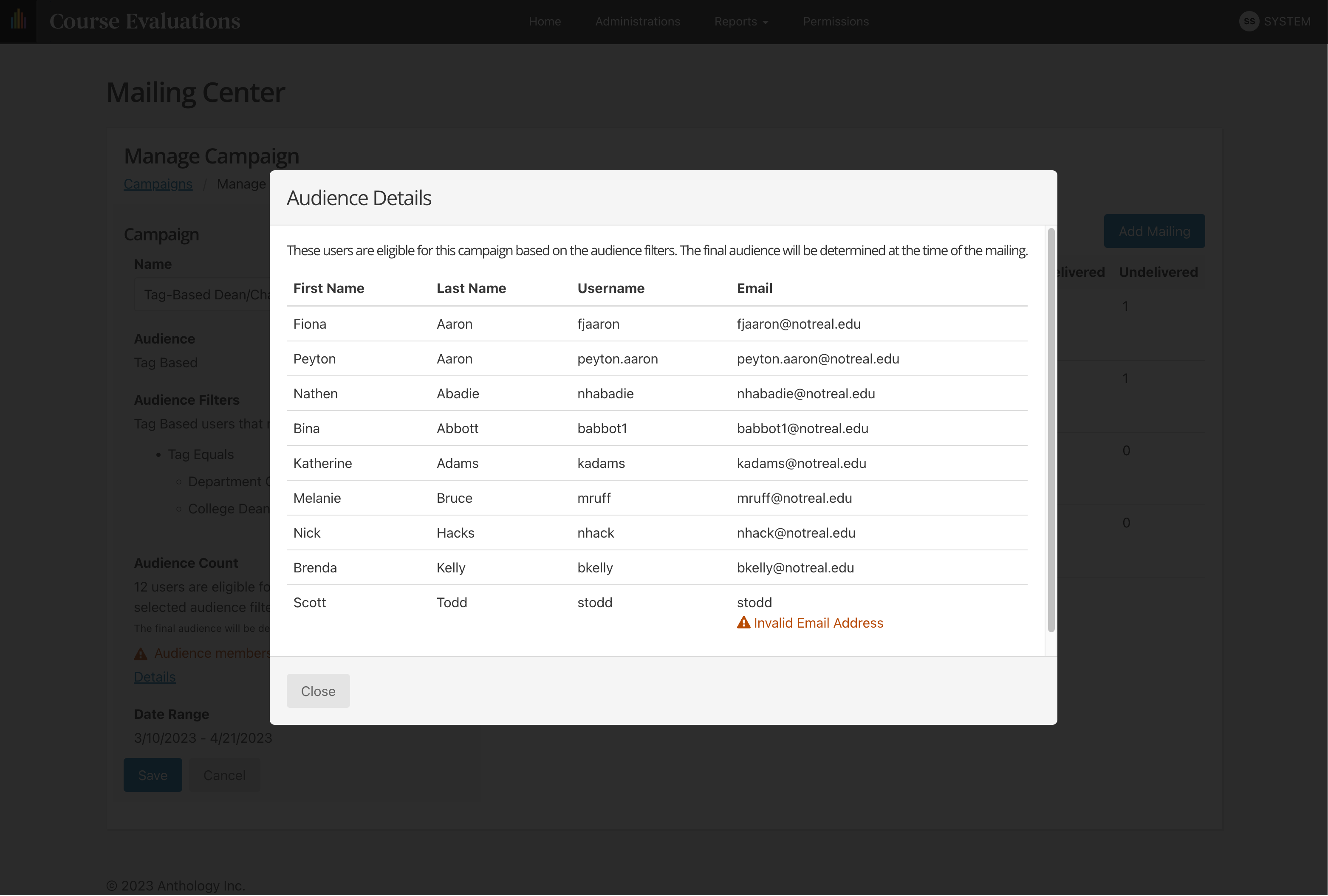Click the SYSTEM user name
The image size is (1328, 896).
pyautogui.click(x=1287, y=21)
